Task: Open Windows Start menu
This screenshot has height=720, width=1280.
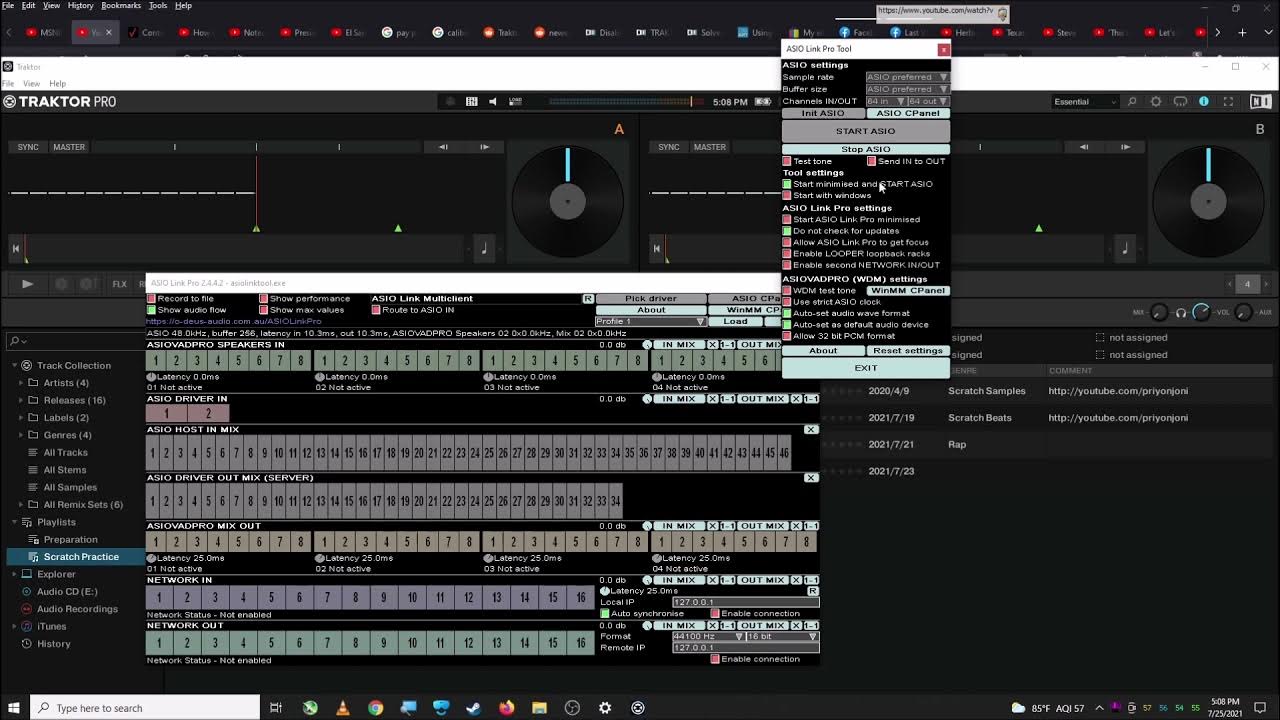Action: (15, 708)
